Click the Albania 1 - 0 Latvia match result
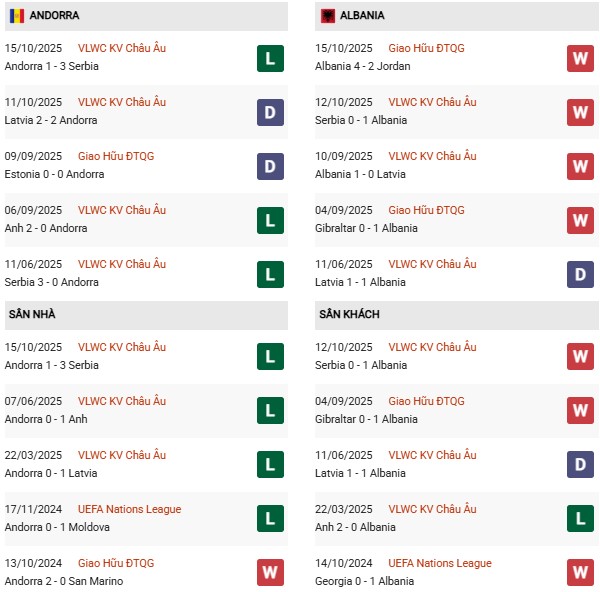This screenshot has width=600, height=592. 360,174
